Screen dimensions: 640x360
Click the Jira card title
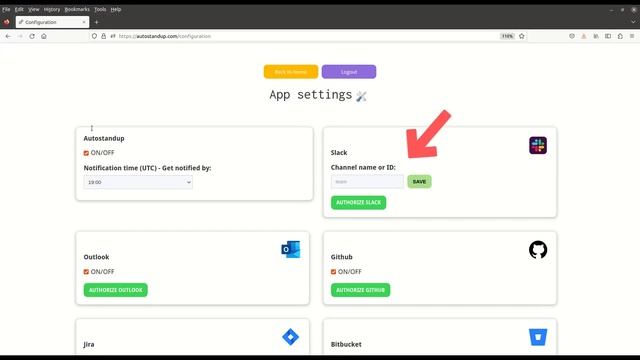[x=89, y=344]
